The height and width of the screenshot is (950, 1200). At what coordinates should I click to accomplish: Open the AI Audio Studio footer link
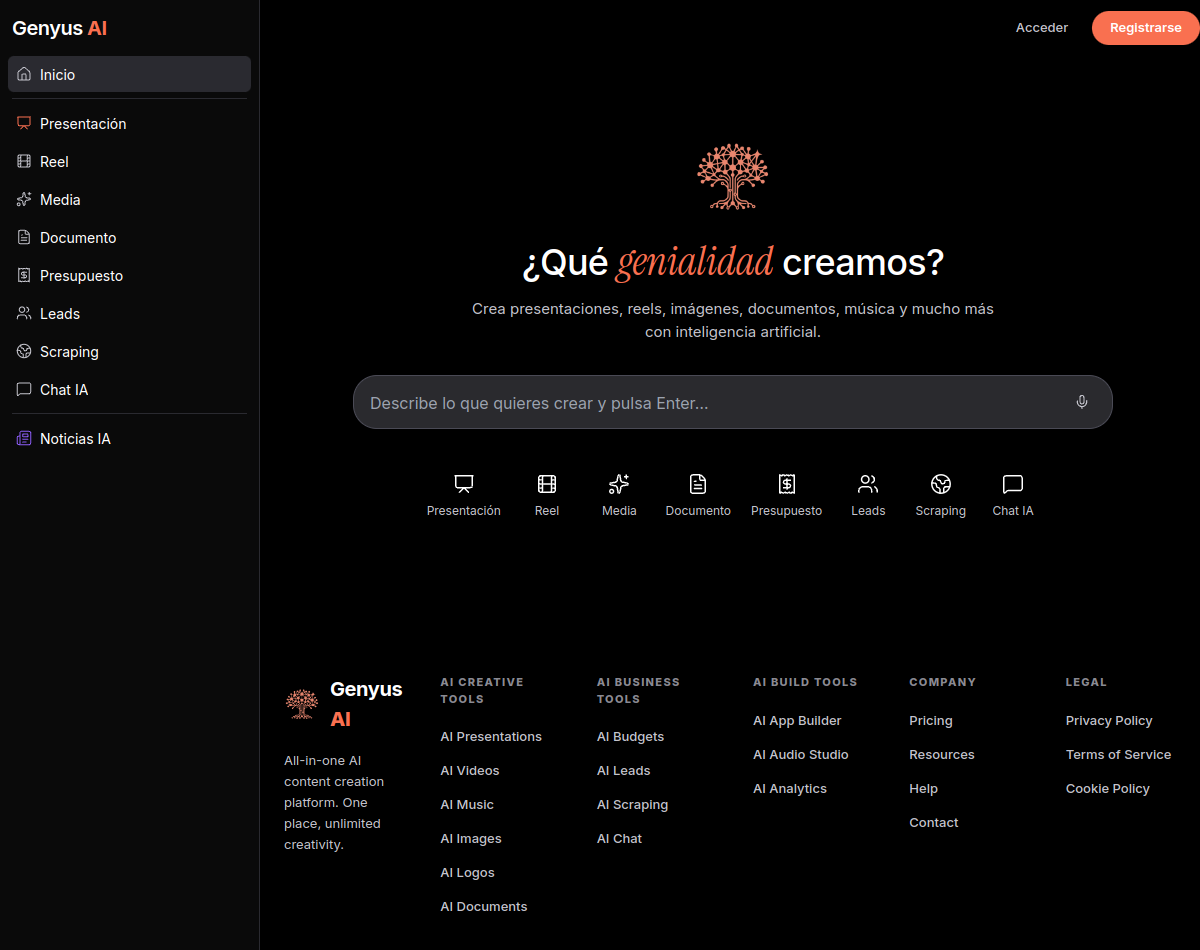pyautogui.click(x=801, y=755)
